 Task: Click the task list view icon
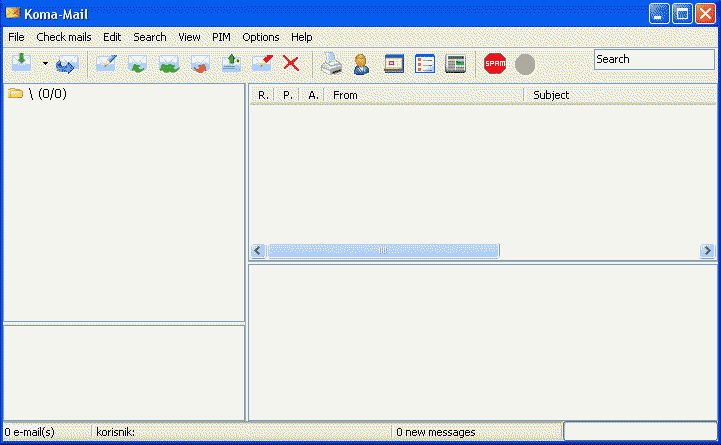click(425, 64)
